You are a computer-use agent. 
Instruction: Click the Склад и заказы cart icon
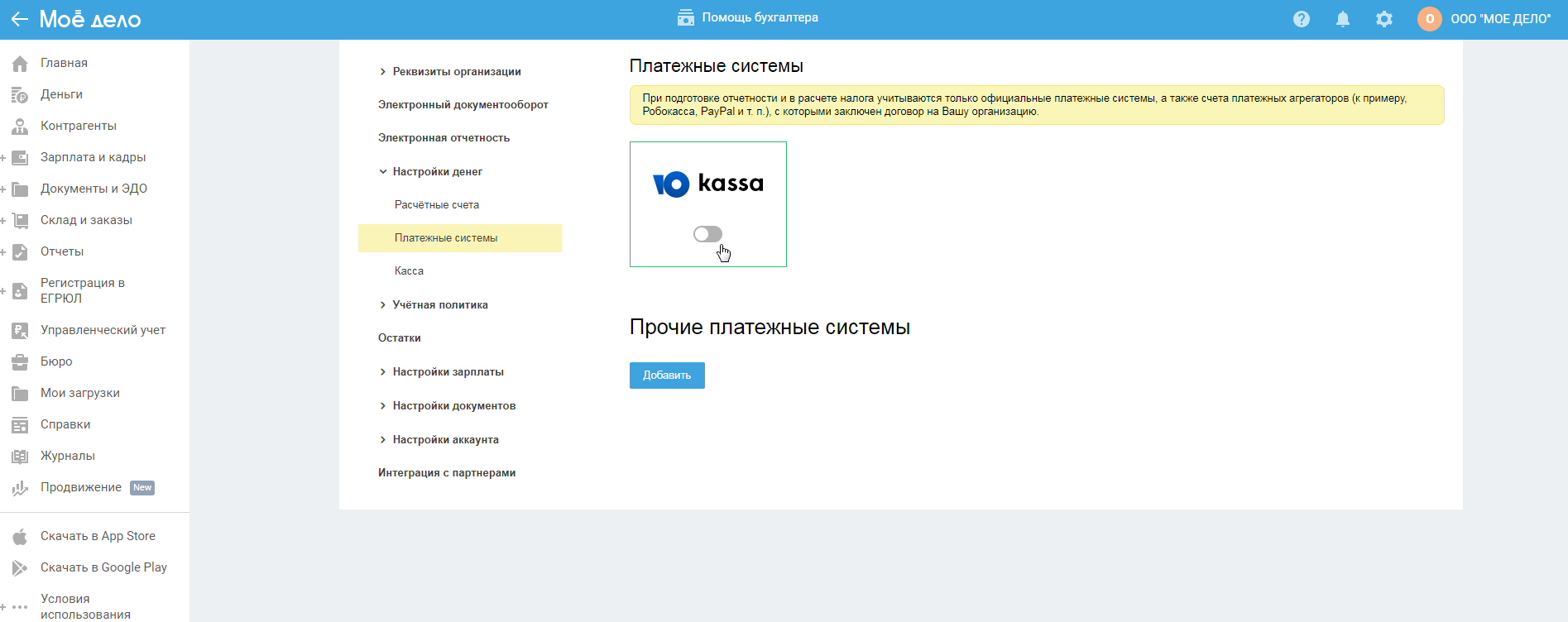coord(20,221)
